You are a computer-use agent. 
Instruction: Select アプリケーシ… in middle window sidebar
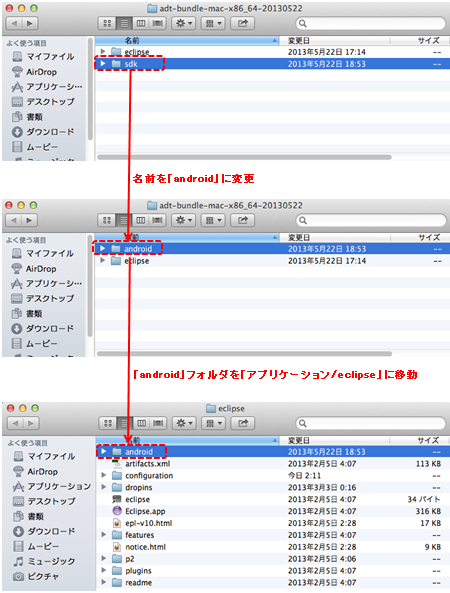54,283
